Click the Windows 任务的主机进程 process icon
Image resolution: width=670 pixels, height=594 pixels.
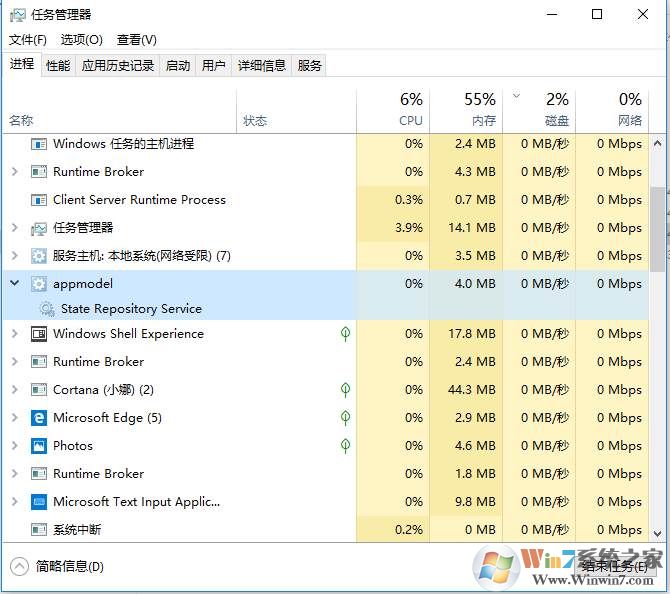(39, 144)
